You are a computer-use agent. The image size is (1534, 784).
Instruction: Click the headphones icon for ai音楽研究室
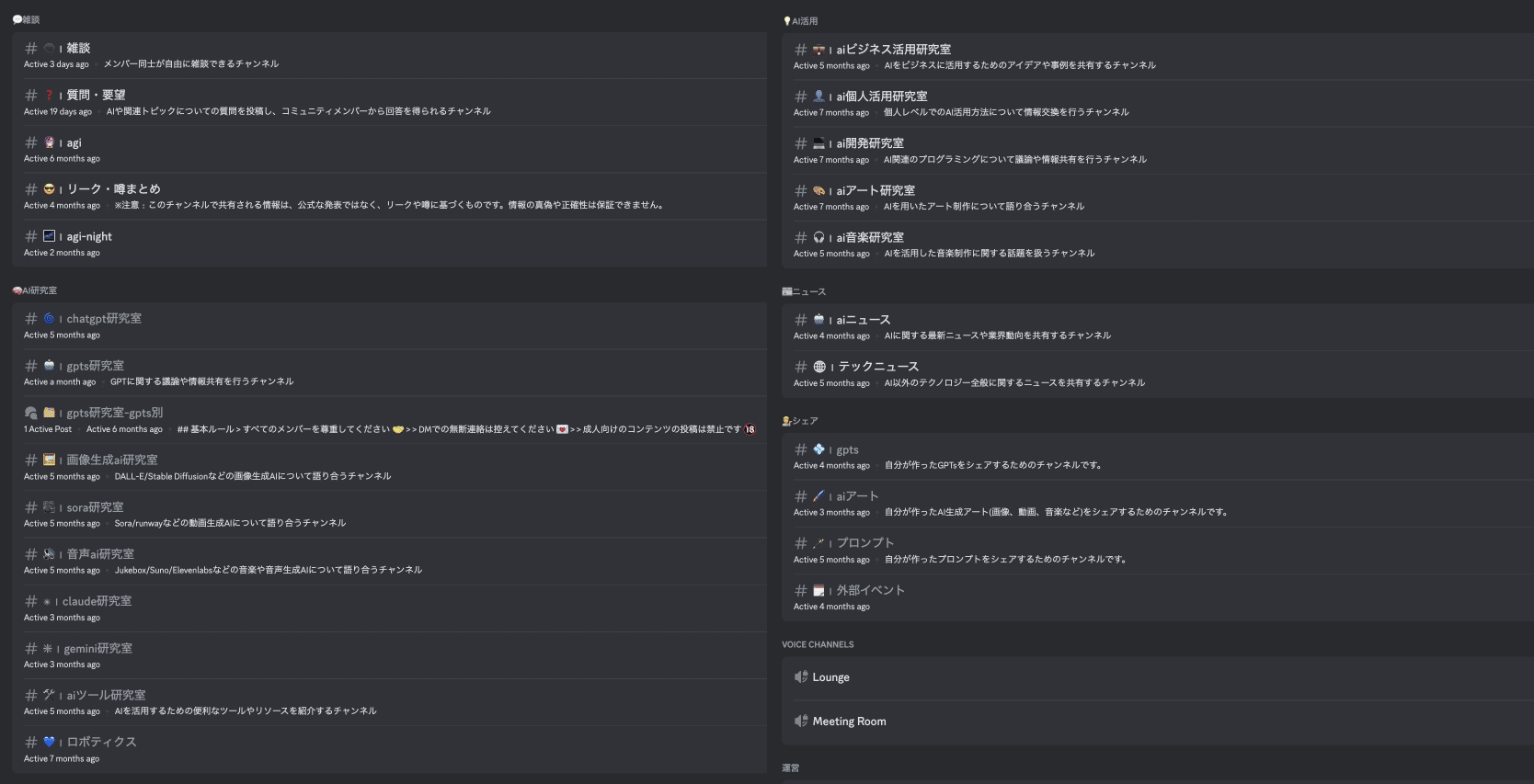pos(819,237)
